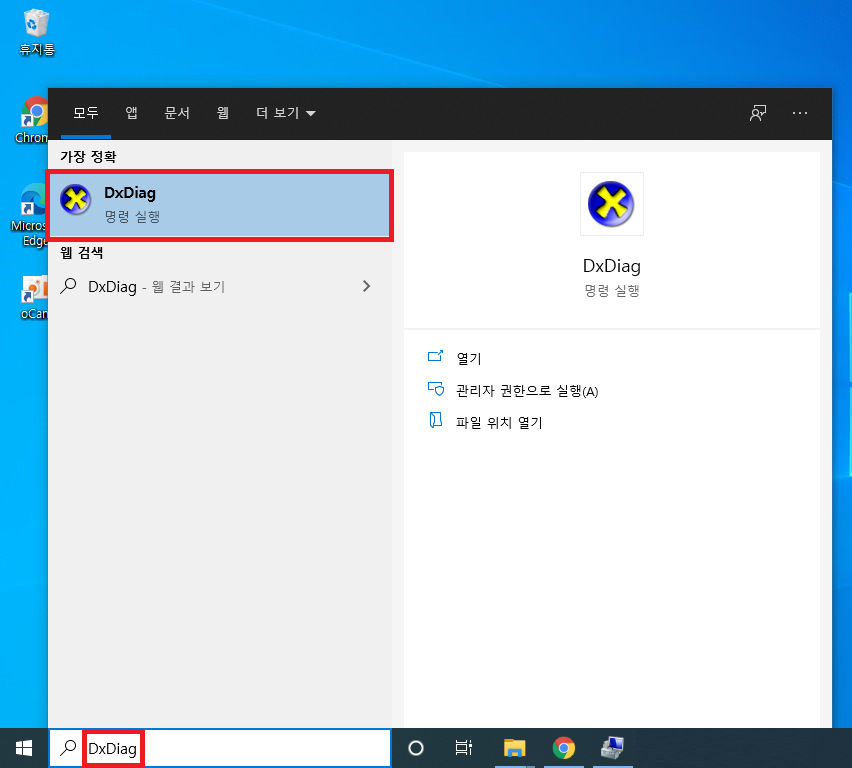Open the computer utility icon on taskbar
Image resolution: width=852 pixels, height=768 pixels.
[x=612, y=748]
